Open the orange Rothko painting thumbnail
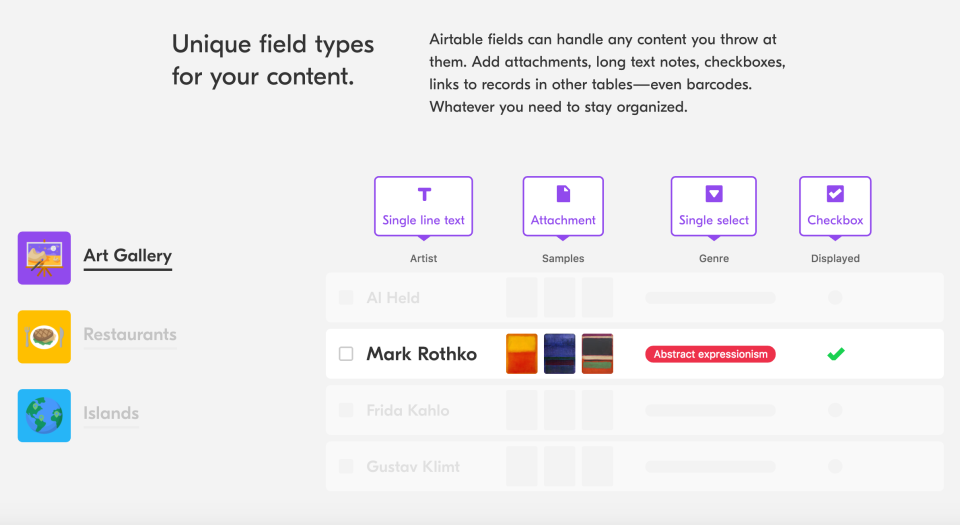 [522, 354]
